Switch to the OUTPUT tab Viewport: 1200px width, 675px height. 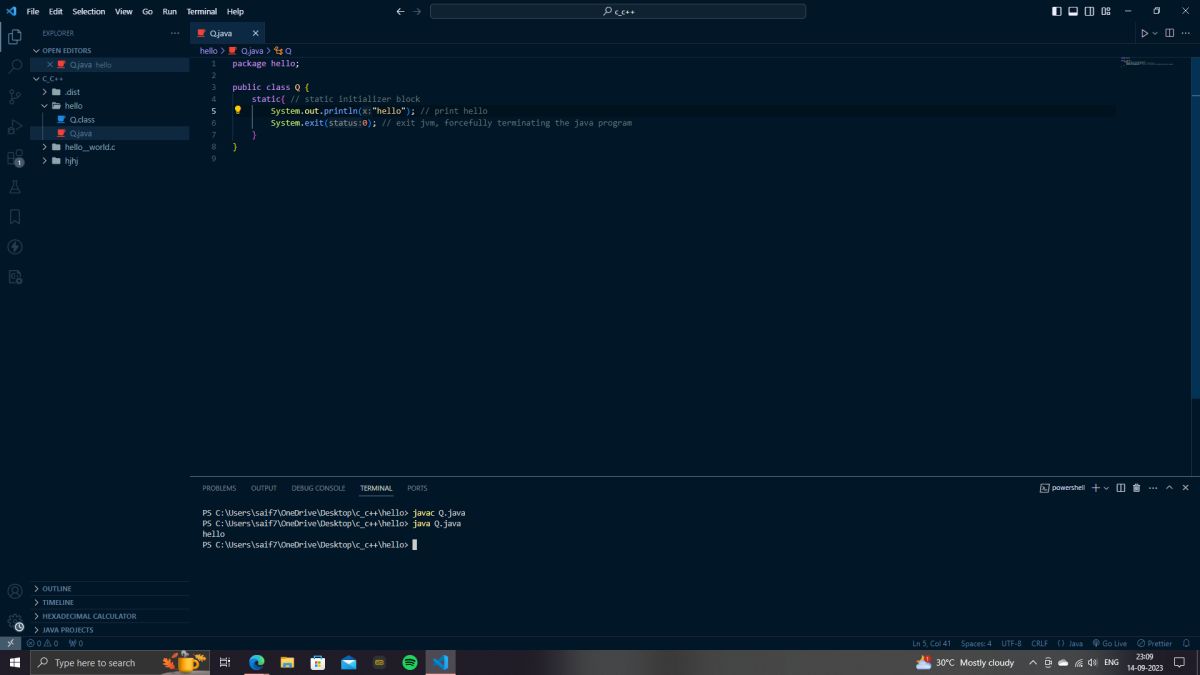(x=264, y=488)
